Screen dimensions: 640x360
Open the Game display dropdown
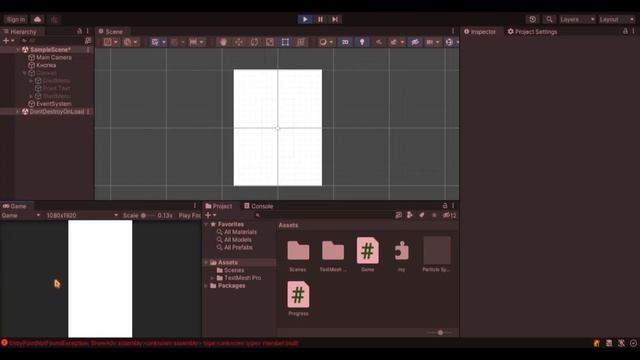coord(21,216)
